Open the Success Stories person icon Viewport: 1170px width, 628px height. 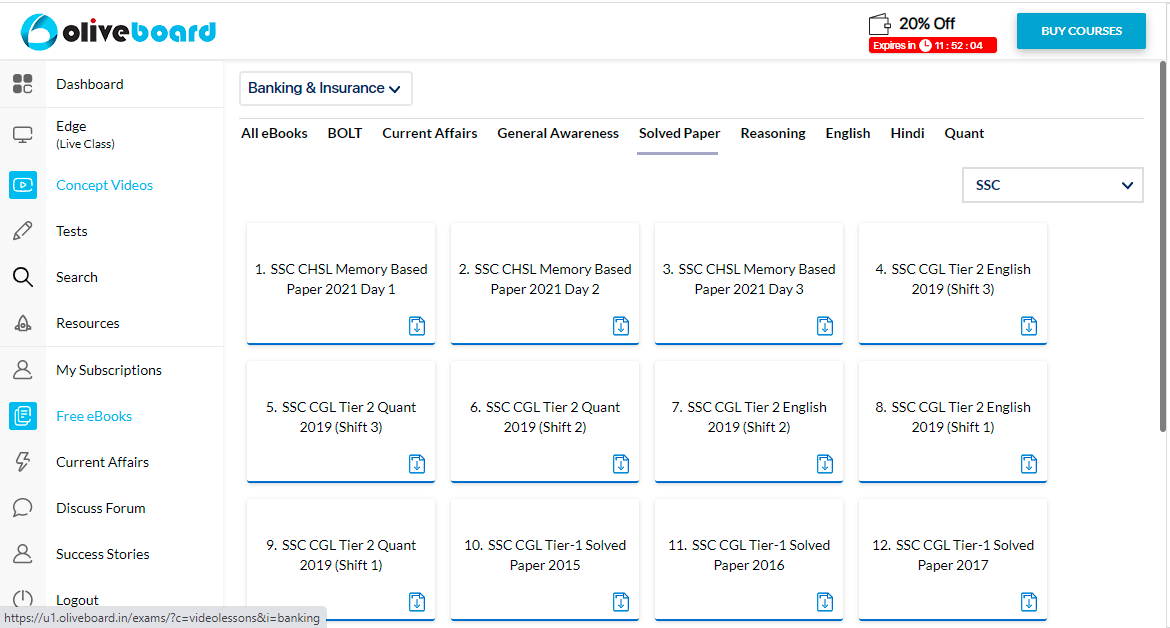click(22, 553)
